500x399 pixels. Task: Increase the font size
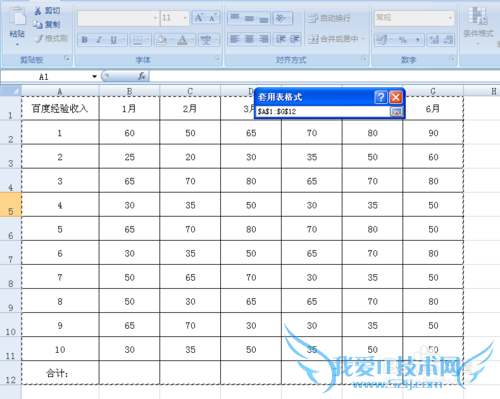199,18
